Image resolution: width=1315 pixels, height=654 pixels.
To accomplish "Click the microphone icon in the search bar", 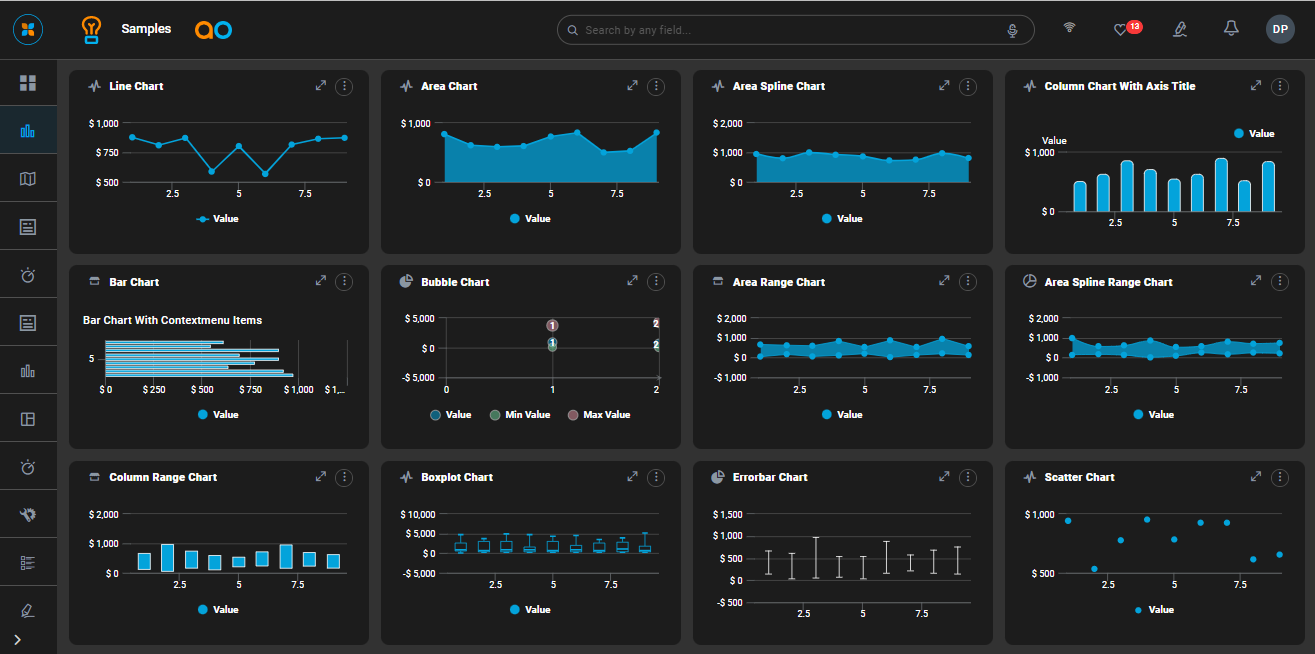I will (x=1013, y=30).
